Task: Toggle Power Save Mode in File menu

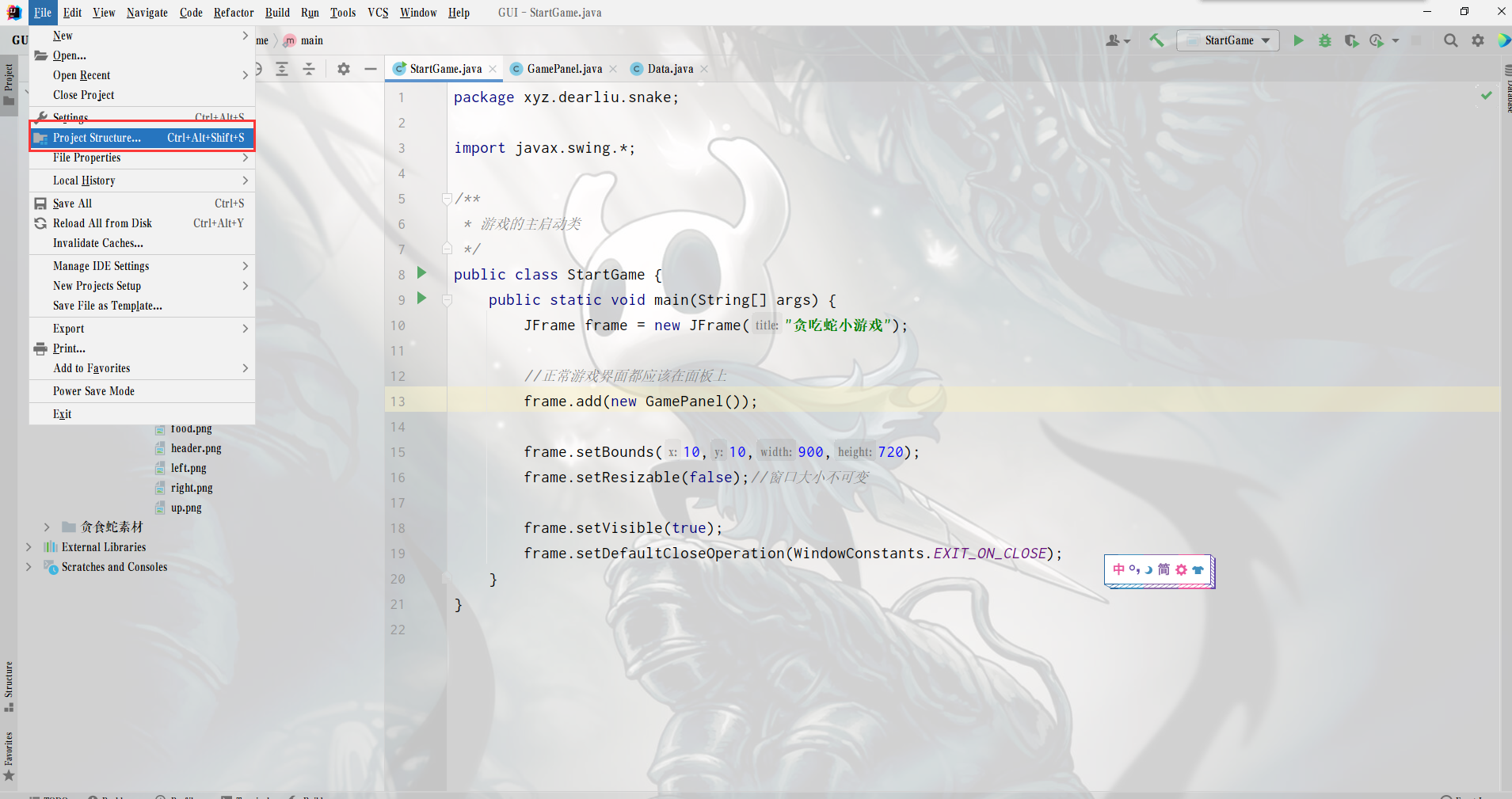Action: coord(143,391)
